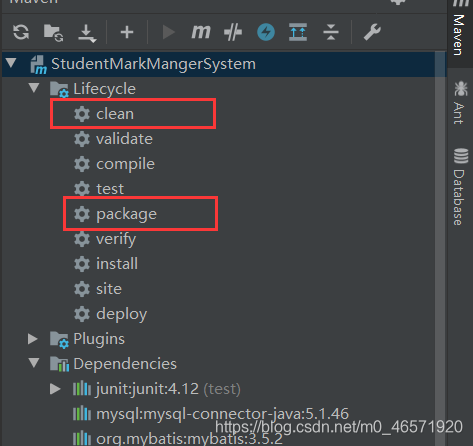Select the validate lifecycle goal

pyautogui.click(x=124, y=139)
